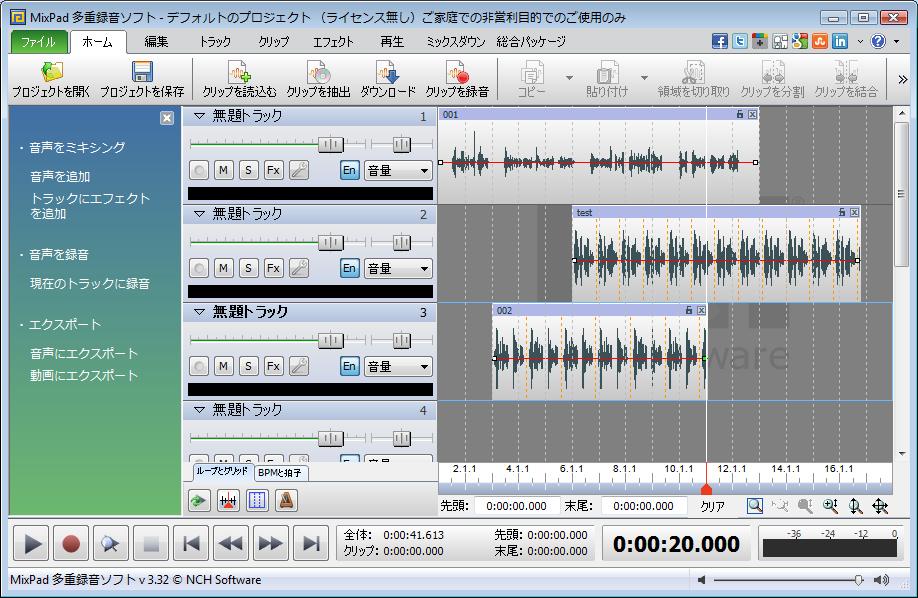The image size is (918, 598).
Task: Open the ファイル tab
Action: click(38, 42)
